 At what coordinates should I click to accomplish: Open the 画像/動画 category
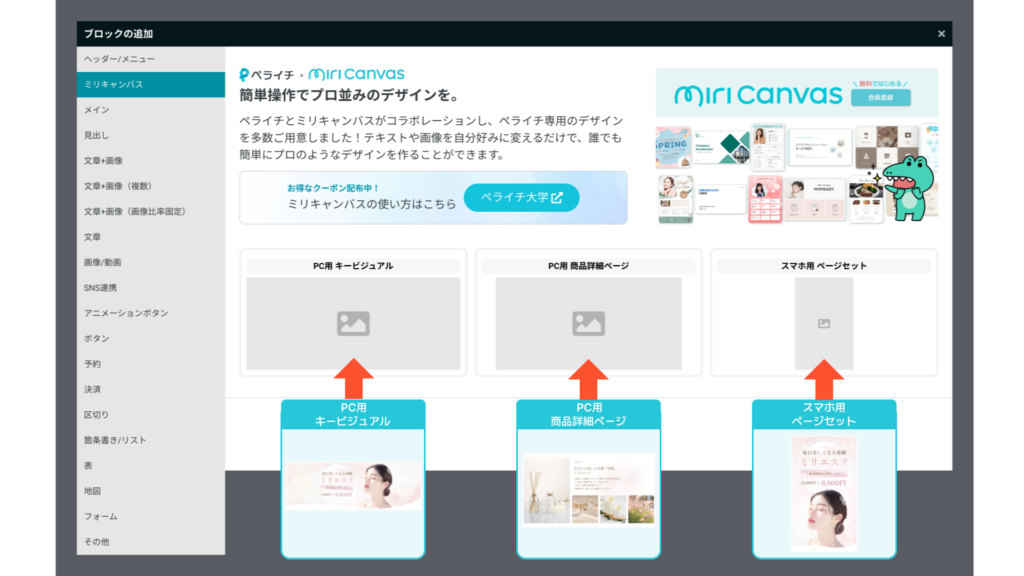pyautogui.click(x=151, y=263)
